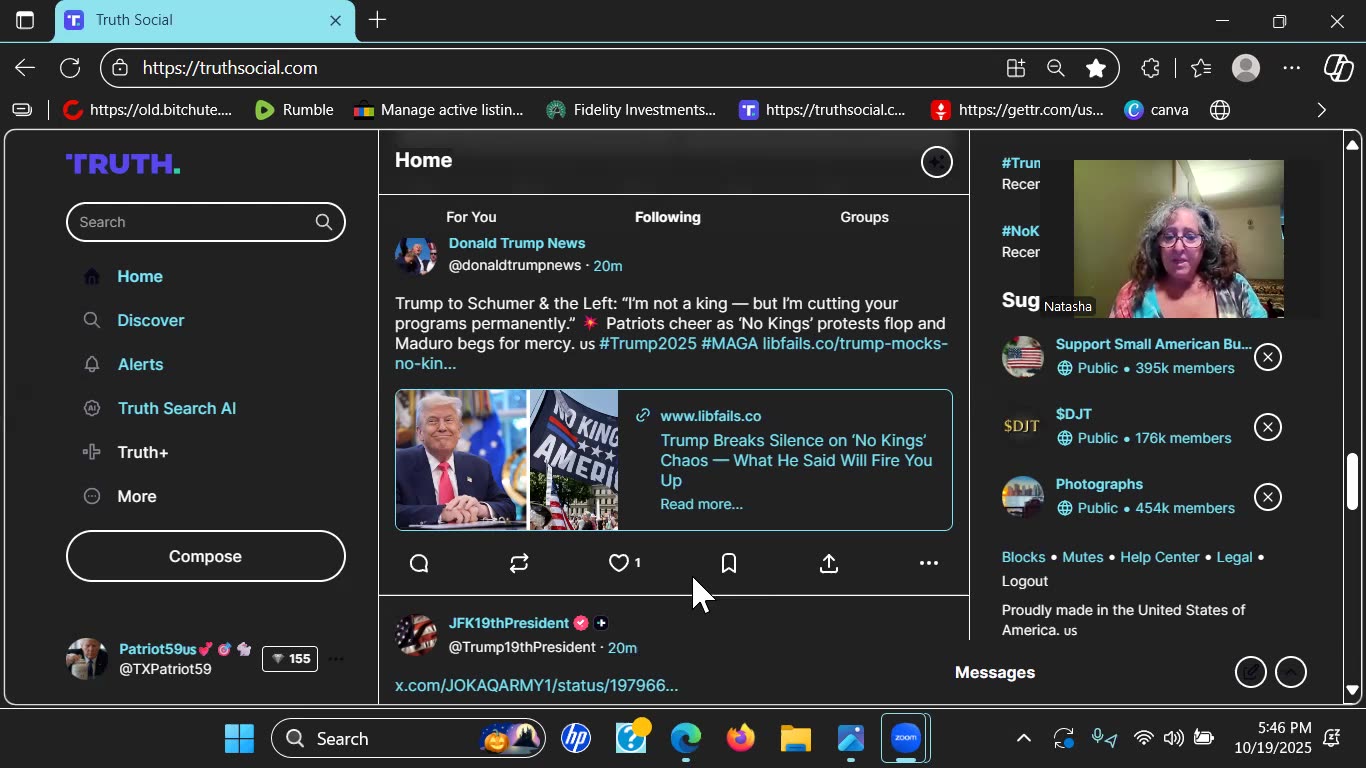Screen dimensions: 1366x768
Task: Show more bookmarks with the right chevron
Action: [x=1322, y=110]
